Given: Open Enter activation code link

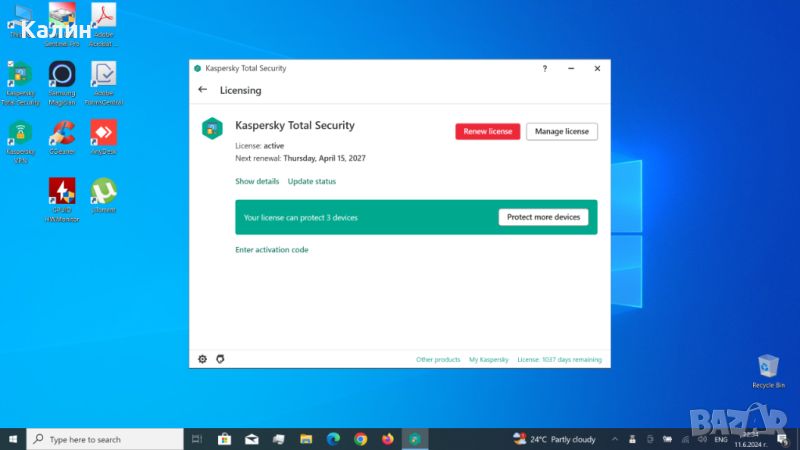Looking at the screenshot, I should [x=272, y=249].
